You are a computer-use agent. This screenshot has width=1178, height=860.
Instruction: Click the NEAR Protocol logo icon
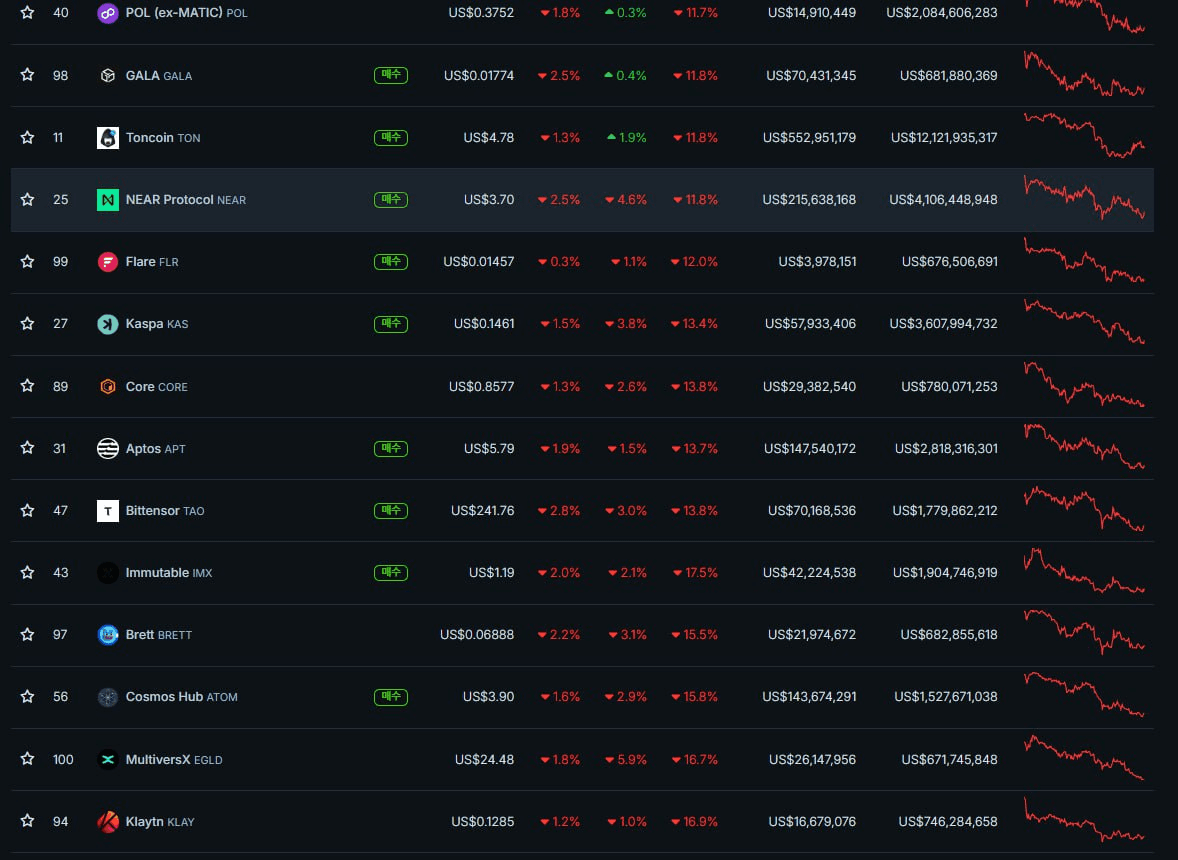click(108, 200)
